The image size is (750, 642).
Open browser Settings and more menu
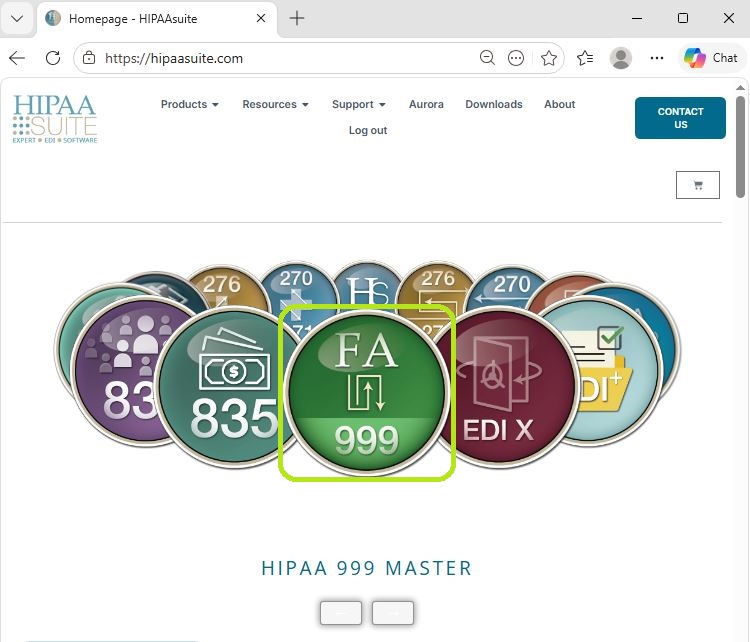[657, 58]
